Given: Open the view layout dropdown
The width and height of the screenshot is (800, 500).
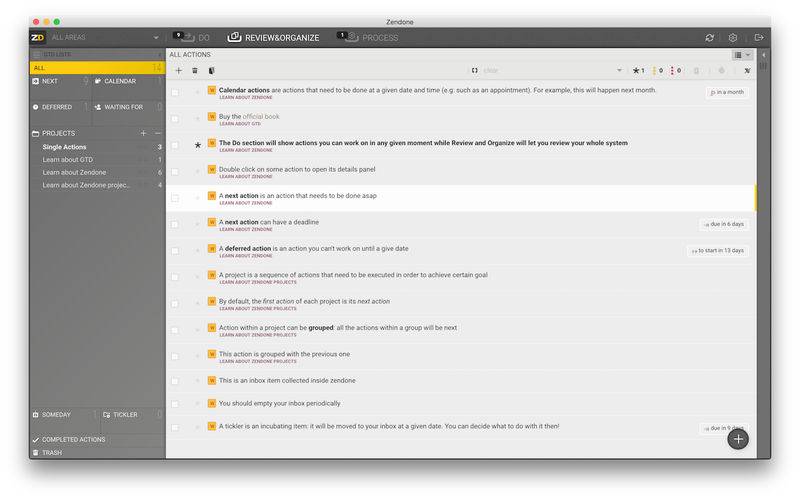Looking at the screenshot, I should tap(742, 55).
